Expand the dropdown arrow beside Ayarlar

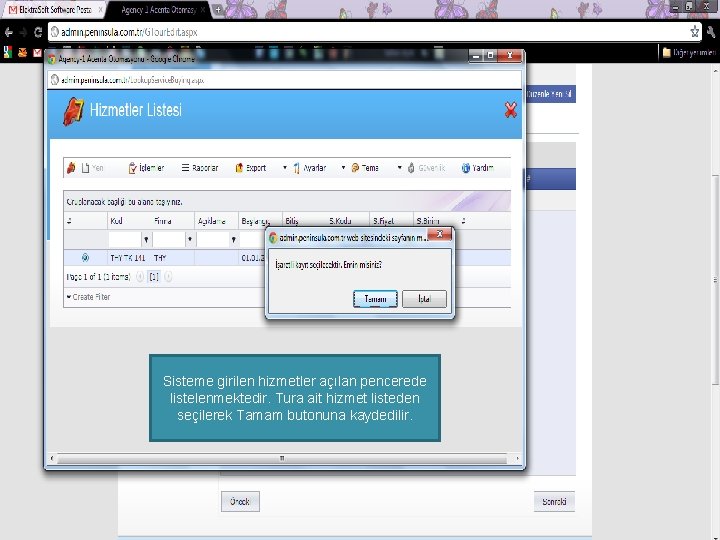(343, 168)
